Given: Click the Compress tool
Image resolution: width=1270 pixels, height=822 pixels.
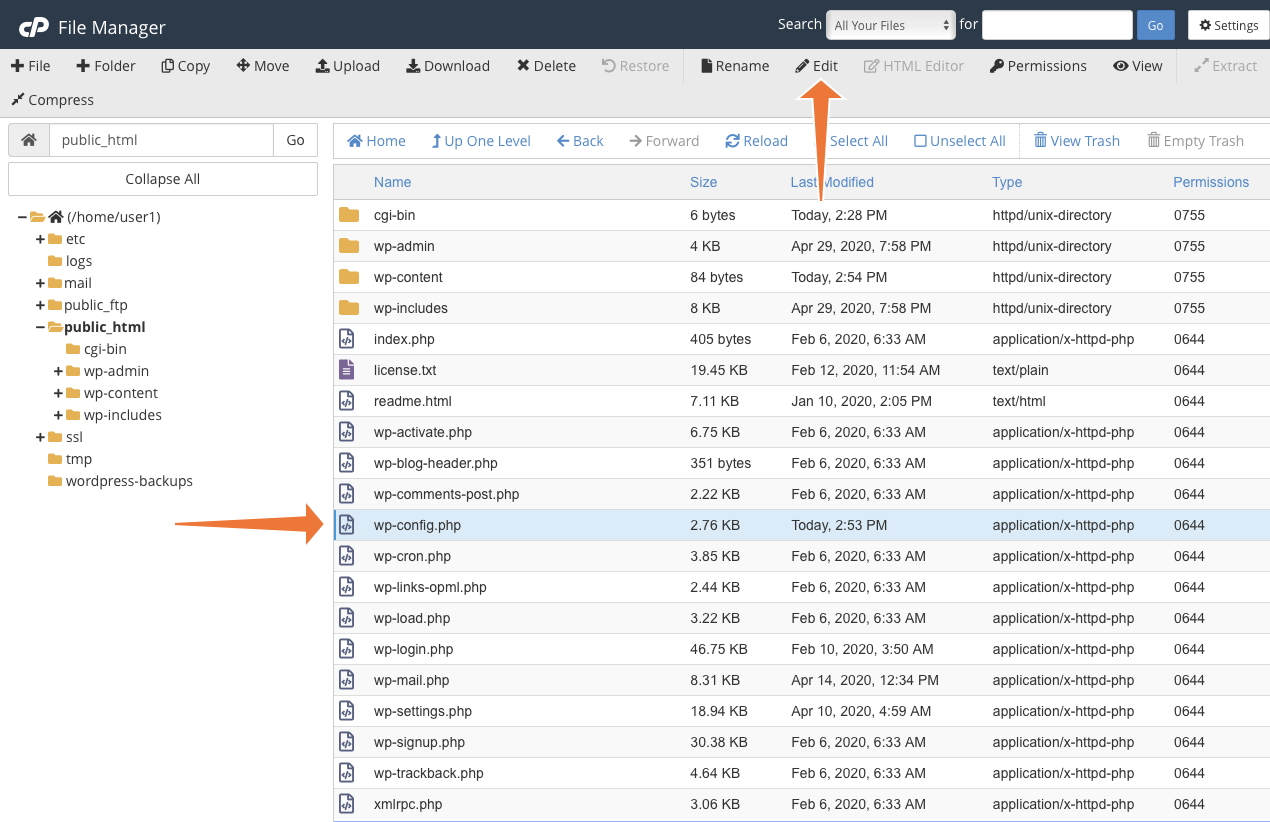Looking at the screenshot, I should [x=52, y=100].
